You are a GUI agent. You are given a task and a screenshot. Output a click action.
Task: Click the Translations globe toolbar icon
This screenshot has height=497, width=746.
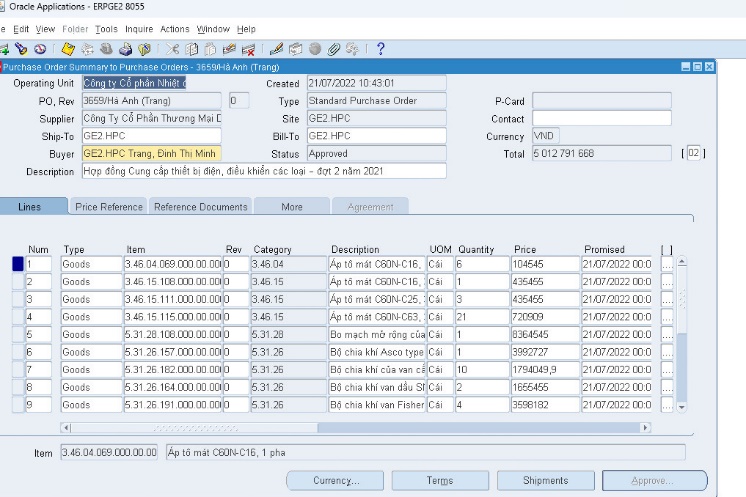(314, 49)
